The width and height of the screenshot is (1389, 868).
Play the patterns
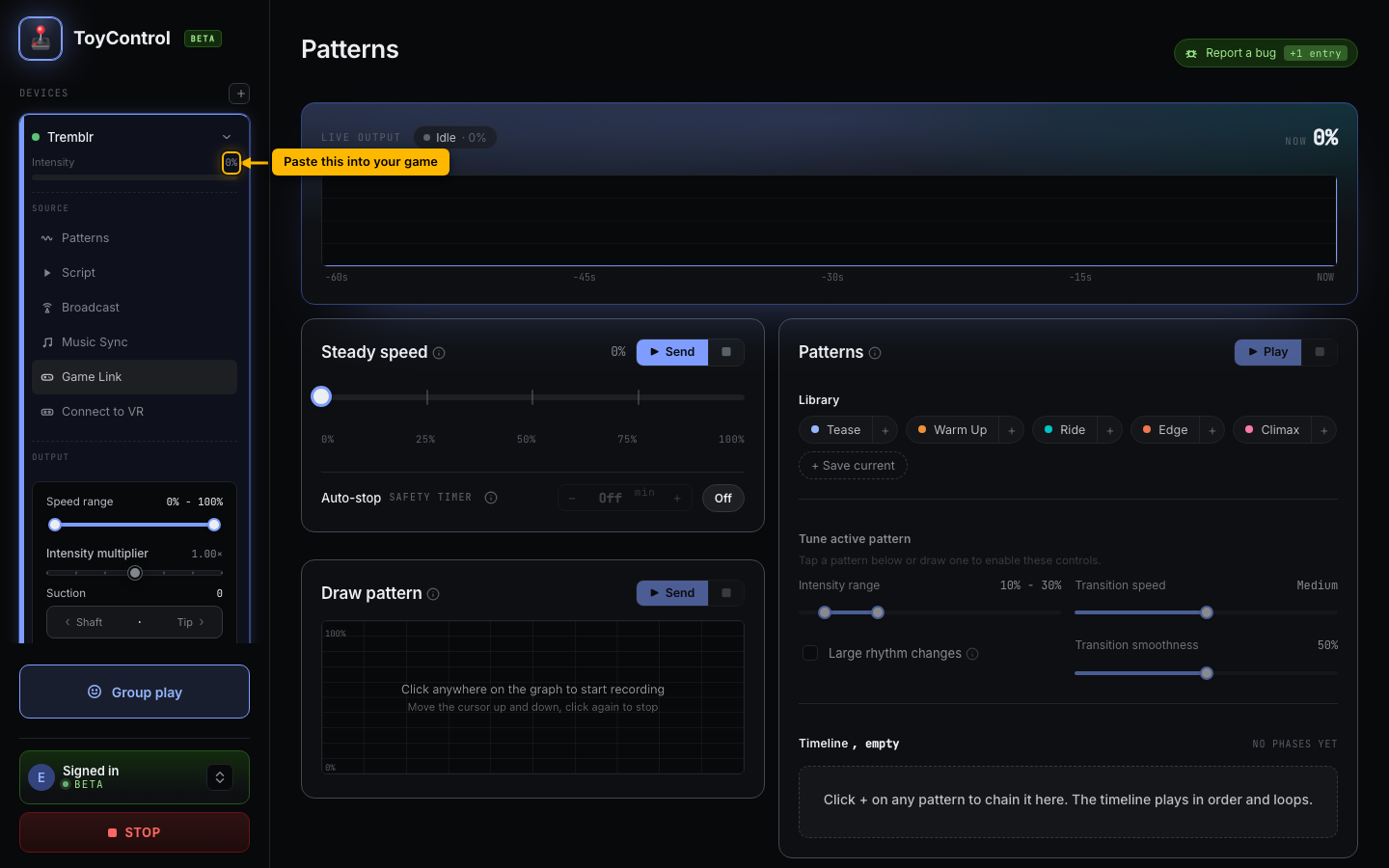(1267, 352)
